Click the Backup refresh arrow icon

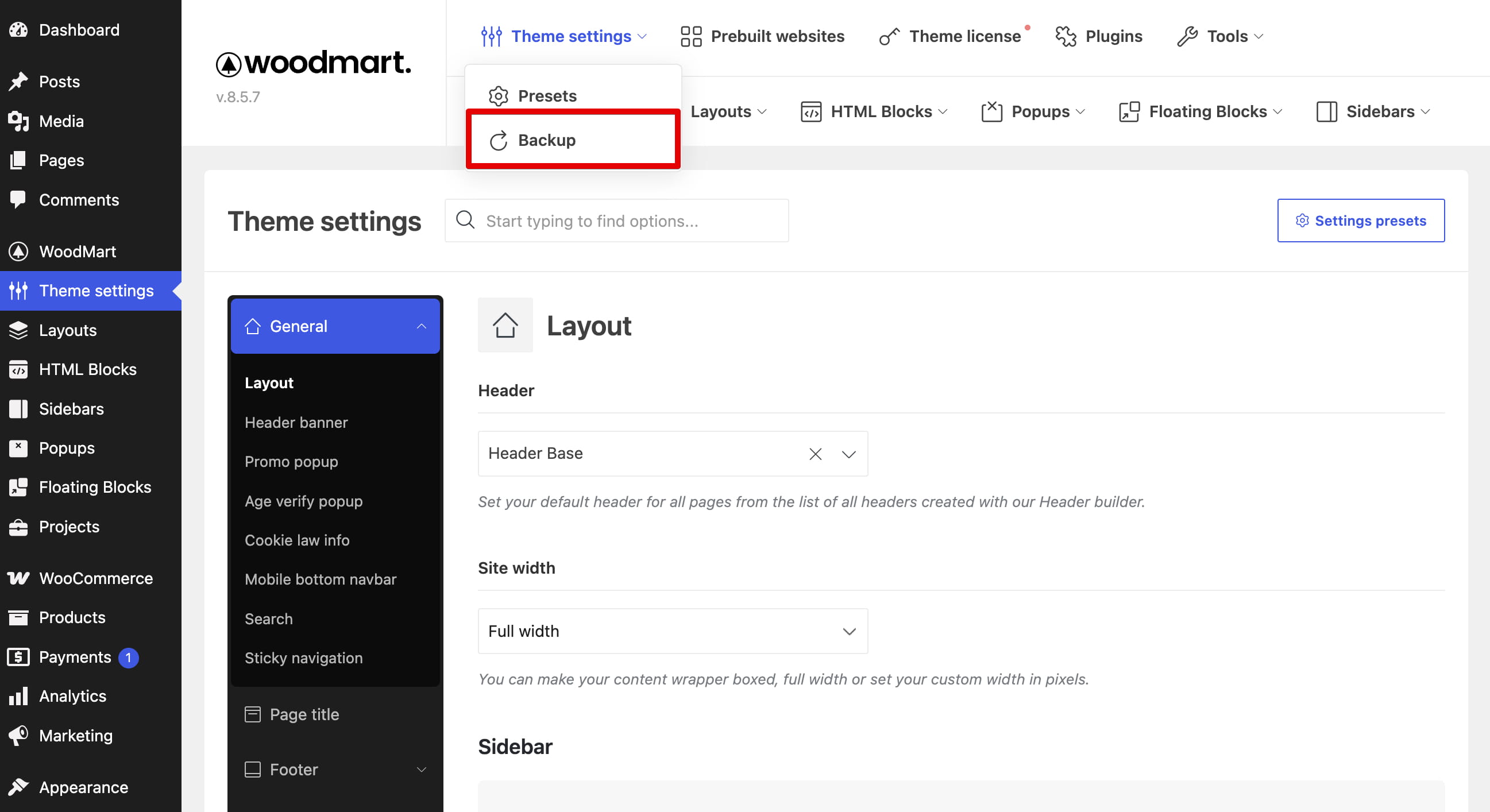[499, 141]
